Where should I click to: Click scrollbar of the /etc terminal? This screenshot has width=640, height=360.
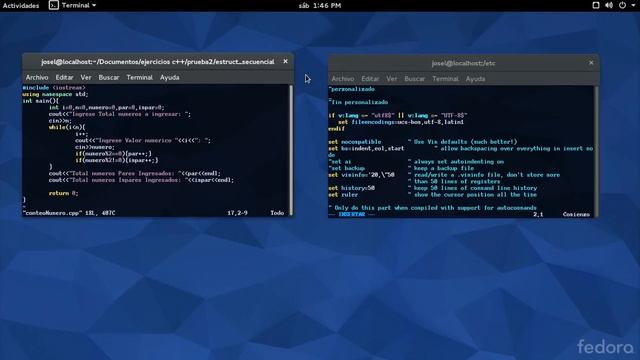click(596, 151)
